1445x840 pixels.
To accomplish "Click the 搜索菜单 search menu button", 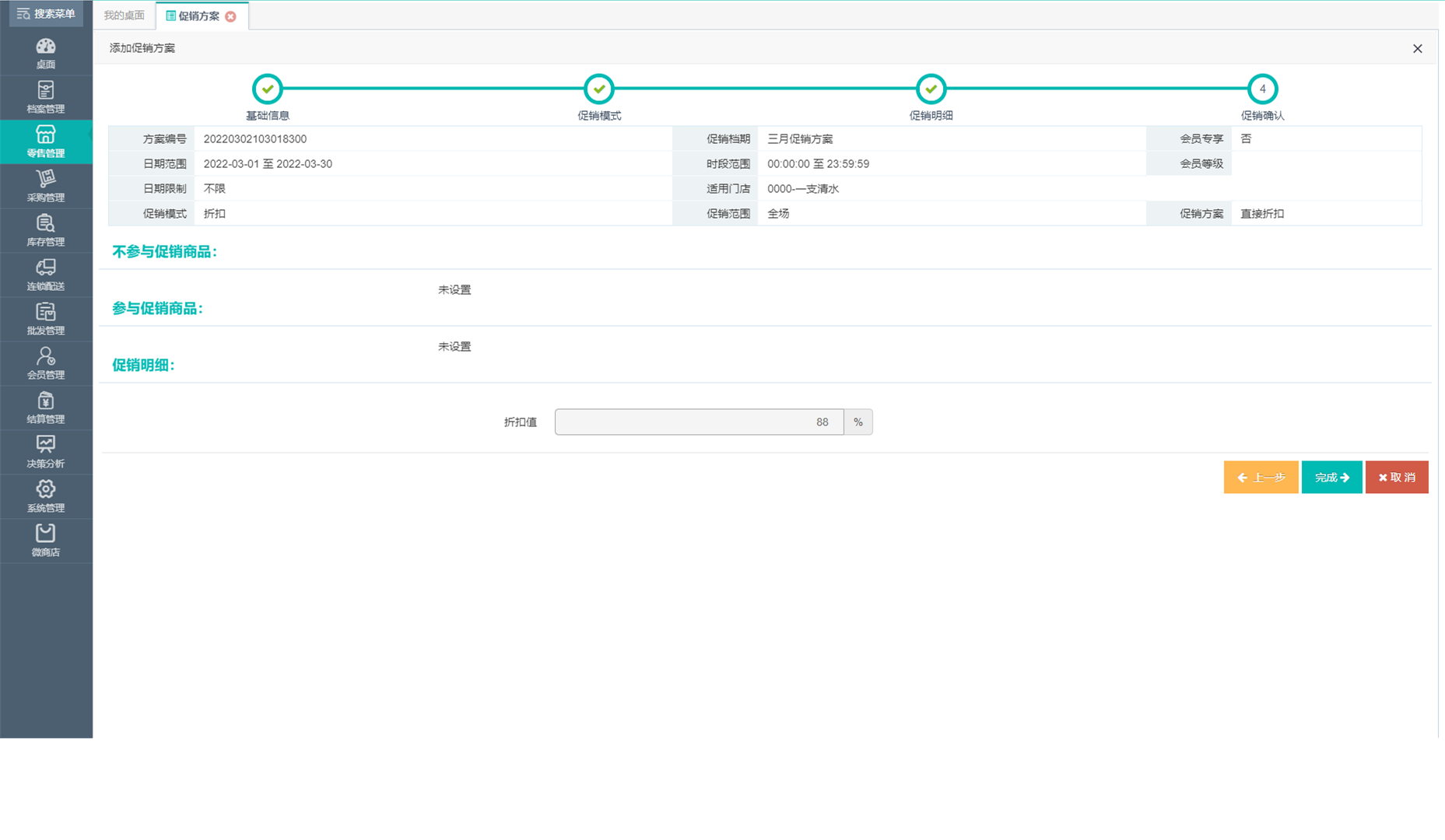I will (x=46, y=14).
